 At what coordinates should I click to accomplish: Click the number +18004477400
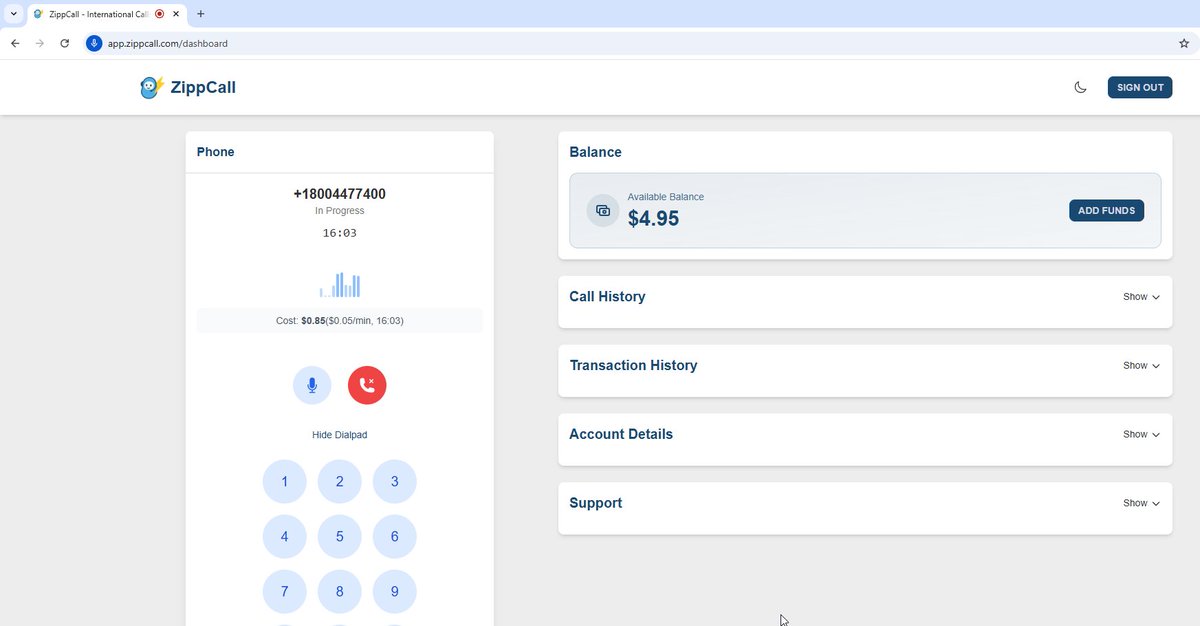(x=339, y=194)
